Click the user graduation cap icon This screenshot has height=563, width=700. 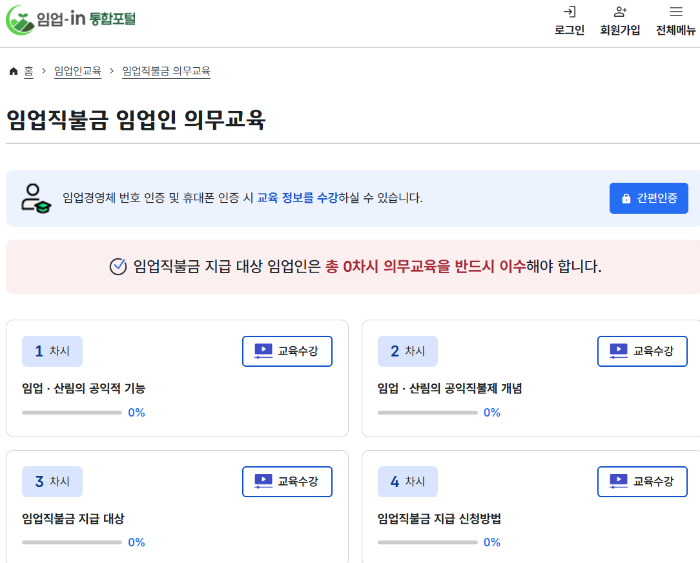[x=36, y=198]
